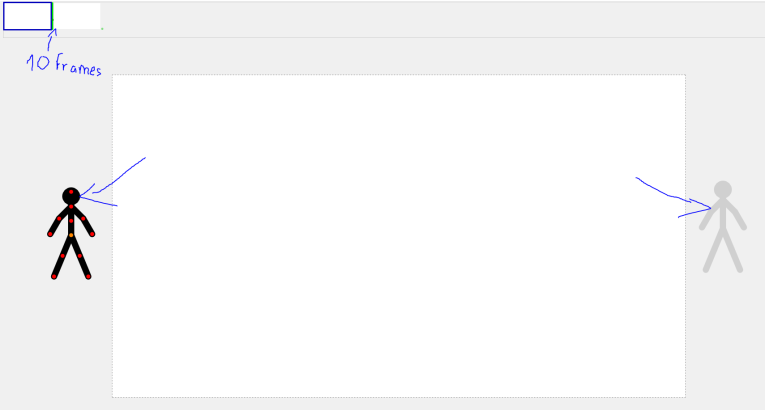Select the hand handle on the right-side arm
The height and width of the screenshot is (410, 765).
[x=92, y=234]
